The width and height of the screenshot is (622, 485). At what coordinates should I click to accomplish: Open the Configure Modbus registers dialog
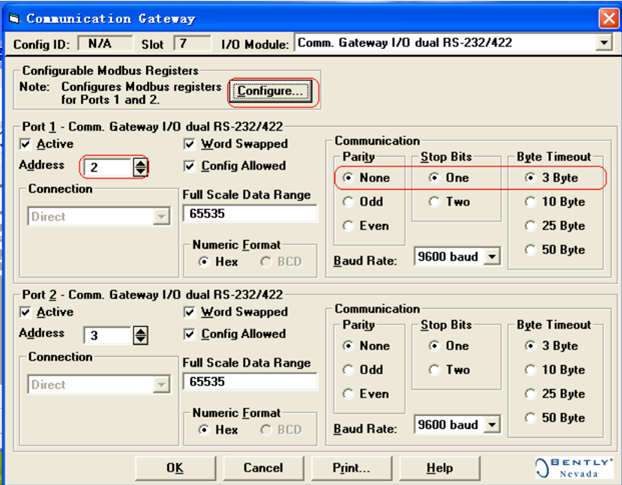(270, 92)
